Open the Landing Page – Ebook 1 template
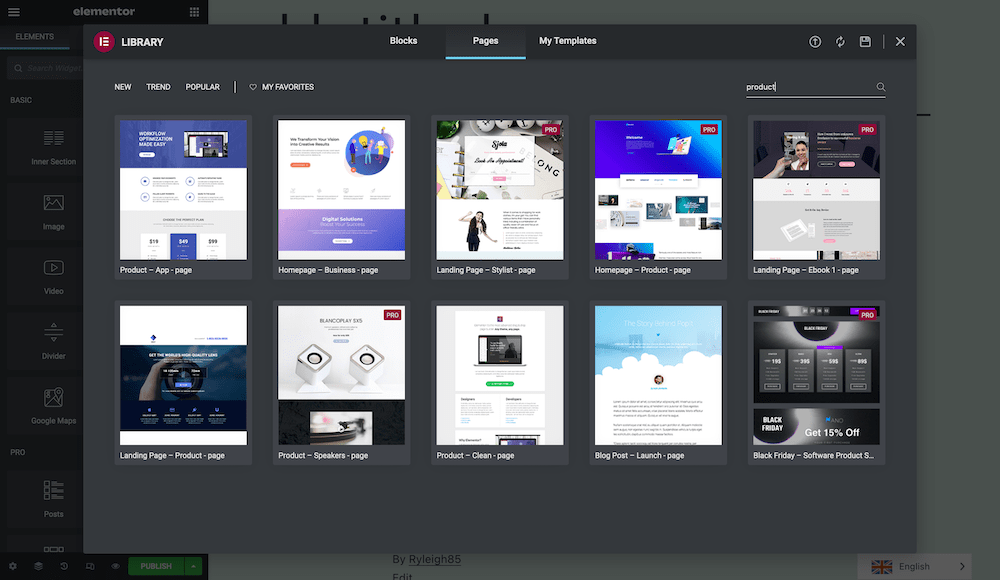The height and width of the screenshot is (580, 1000). (816, 197)
